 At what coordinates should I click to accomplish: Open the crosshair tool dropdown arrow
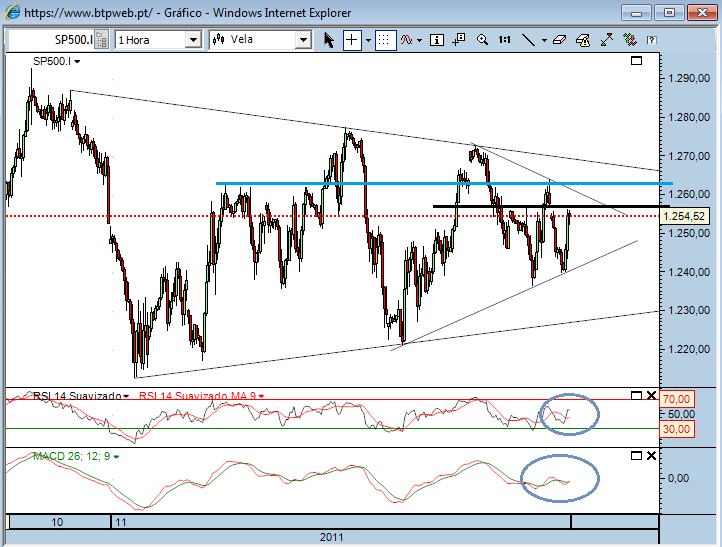coord(368,41)
